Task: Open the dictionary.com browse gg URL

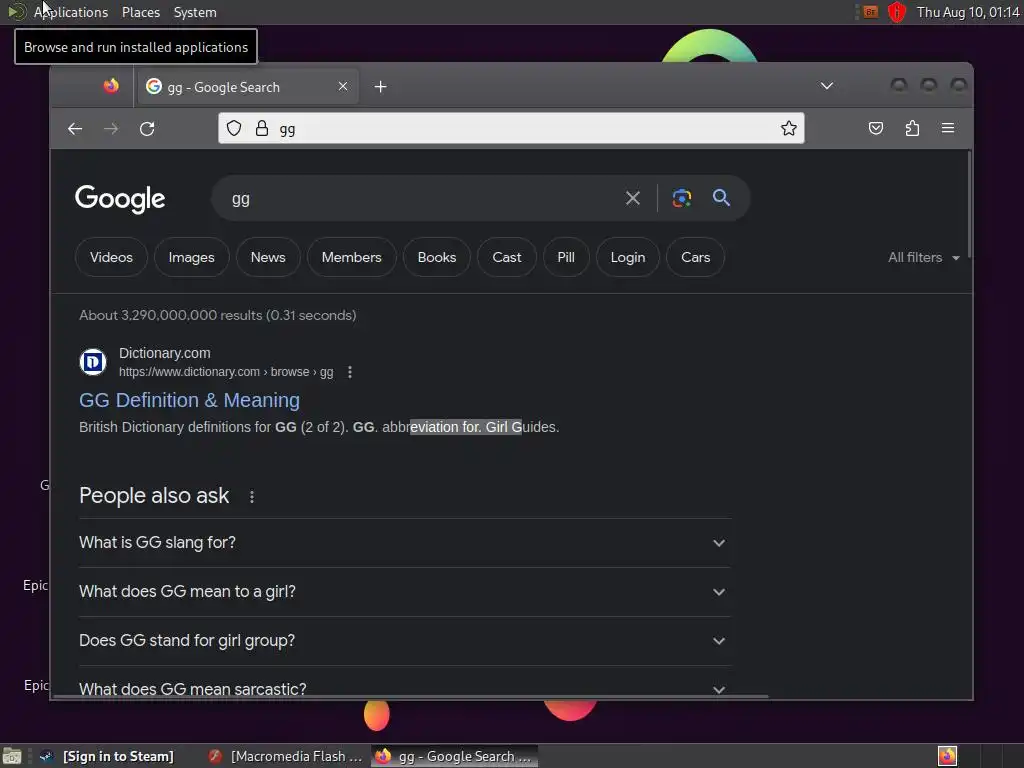Action: (x=226, y=372)
